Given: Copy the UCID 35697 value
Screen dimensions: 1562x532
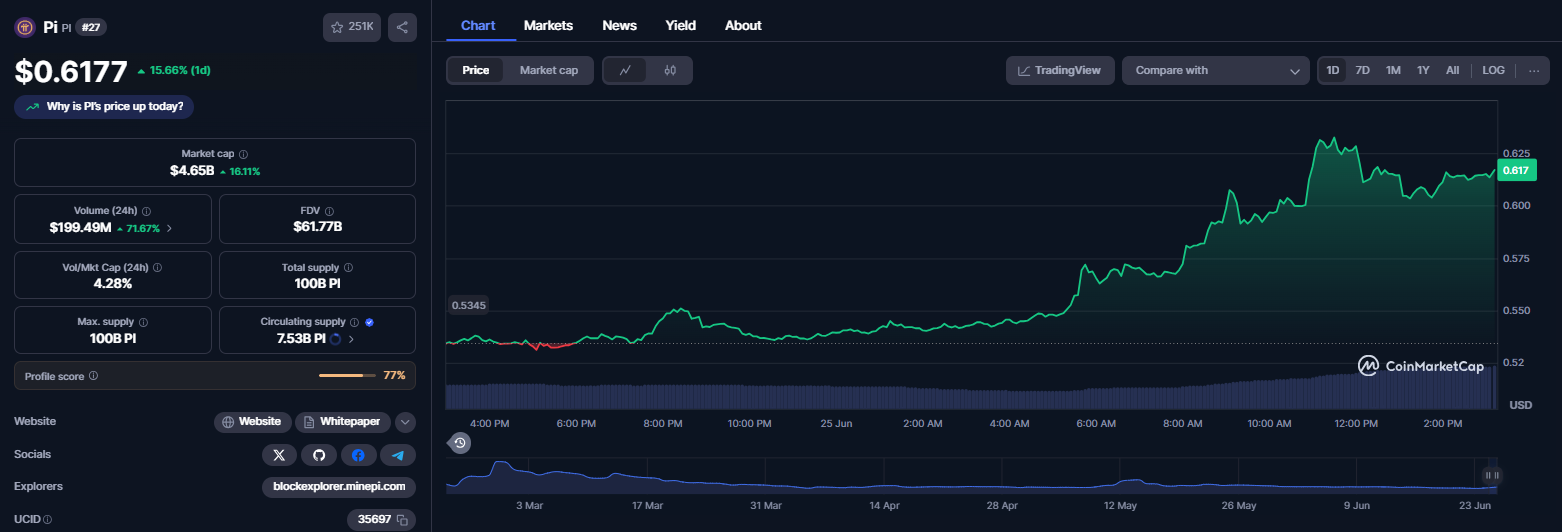Looking at the screenshot, I should point(402,520).
